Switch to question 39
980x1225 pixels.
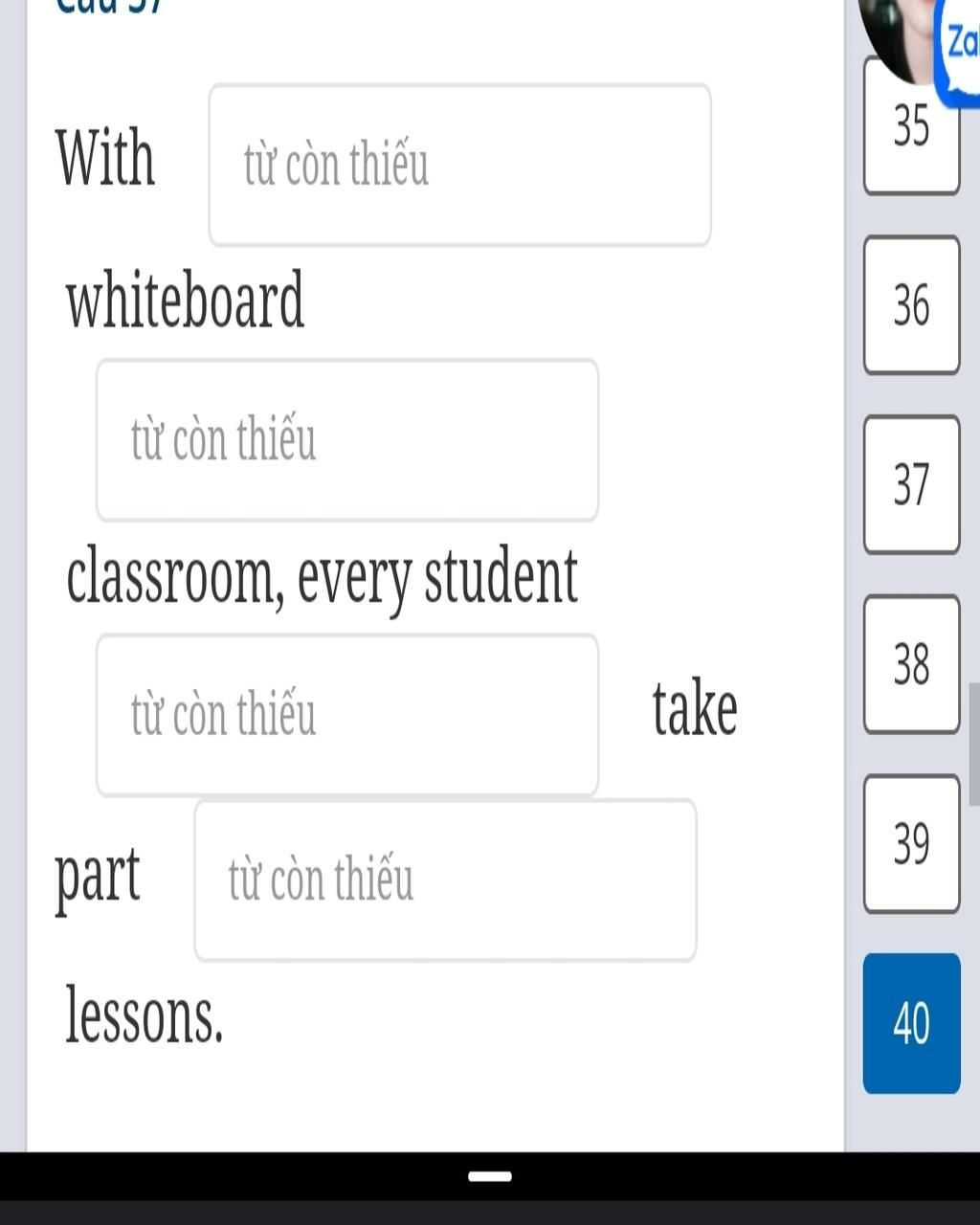click(911, 843)
